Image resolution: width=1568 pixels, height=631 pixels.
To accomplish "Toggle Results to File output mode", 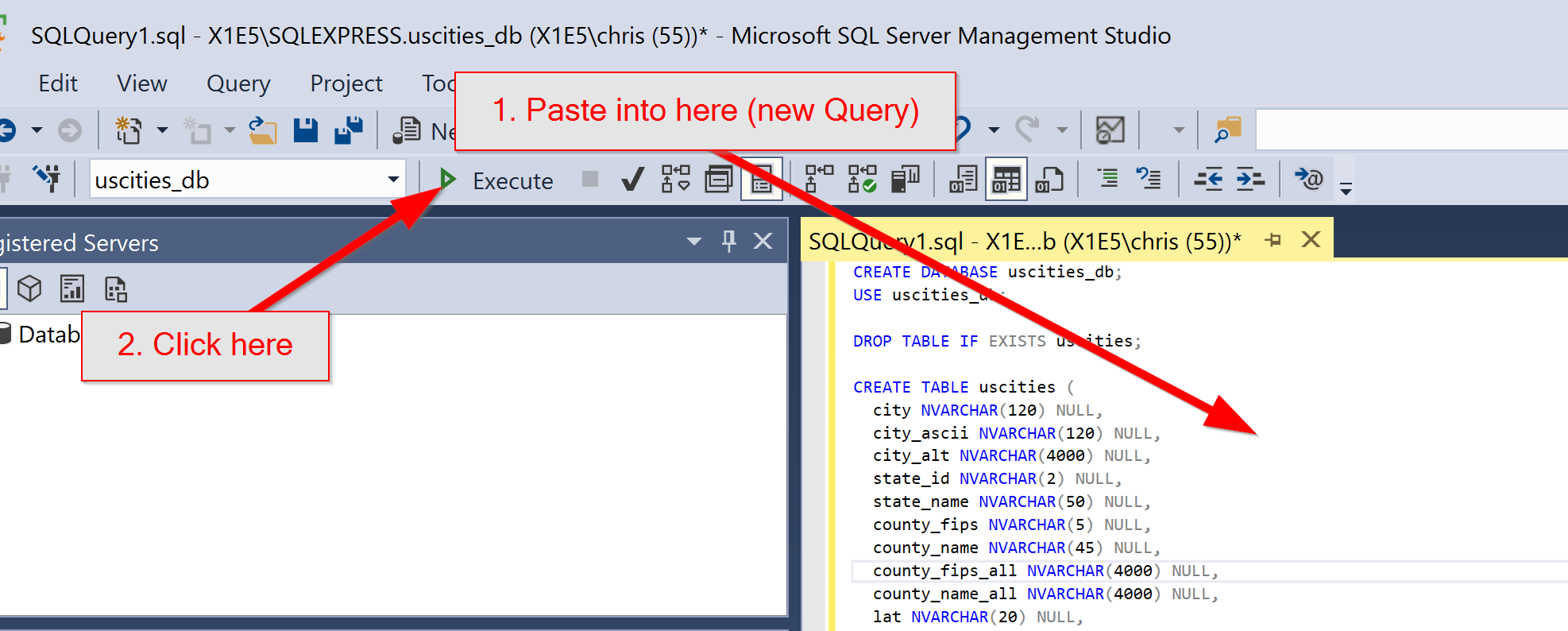I will pyautogui.click(x=1049, y=180).
